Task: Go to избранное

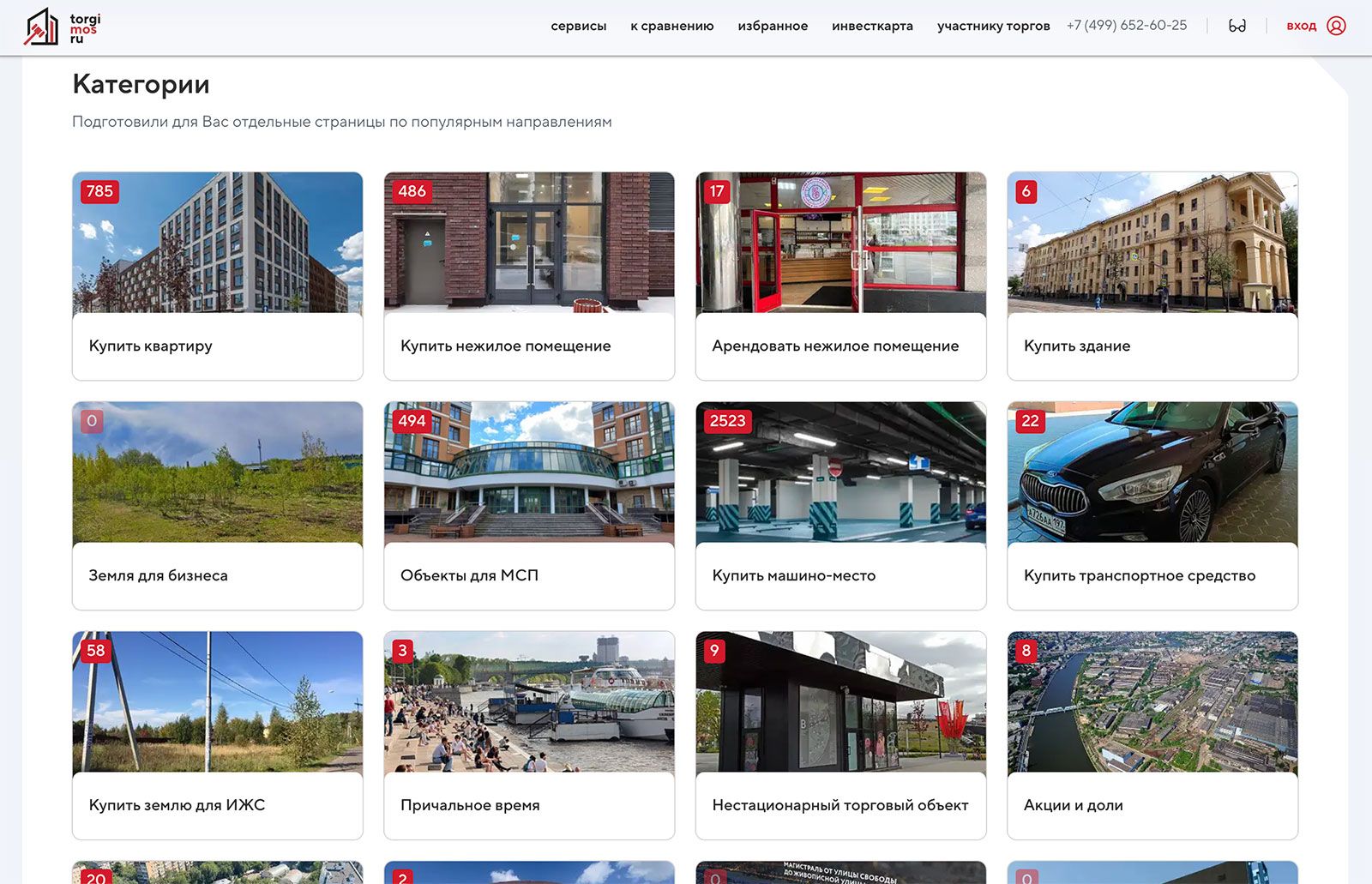Action: click(x=773, y=26)
